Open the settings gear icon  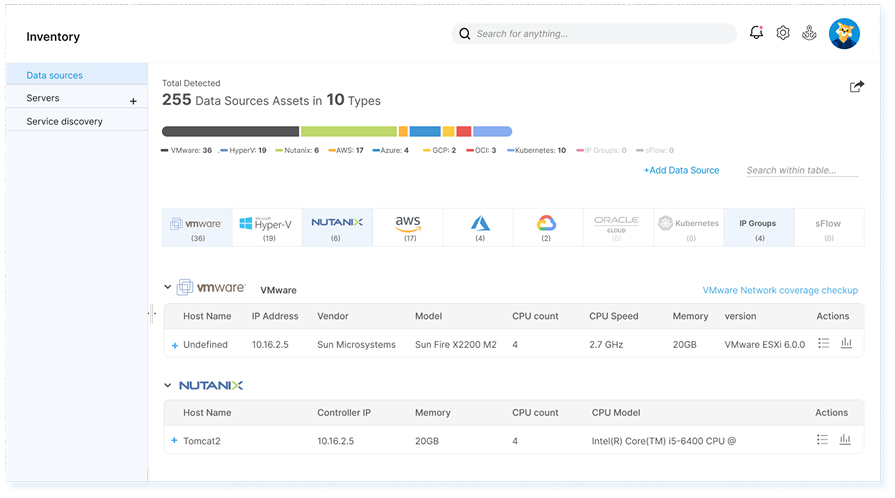pyautogui.click(x=783, y=33)
